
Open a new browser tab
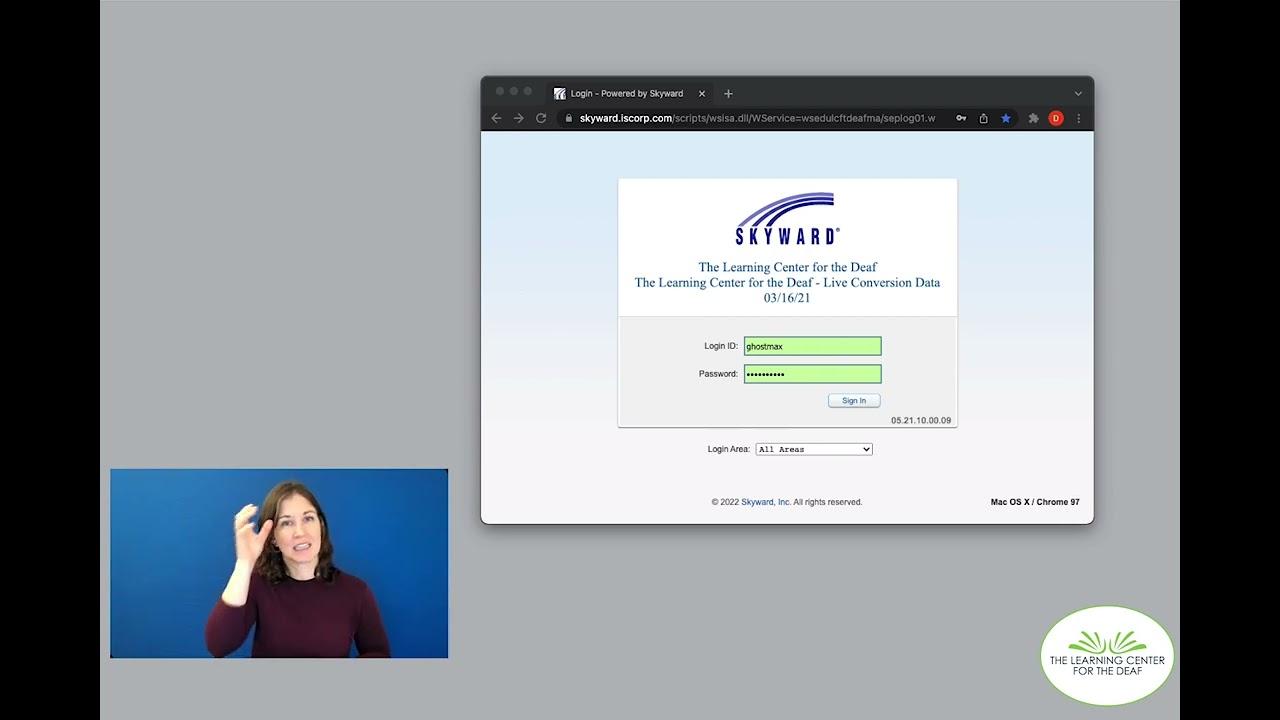click(728, 94)
